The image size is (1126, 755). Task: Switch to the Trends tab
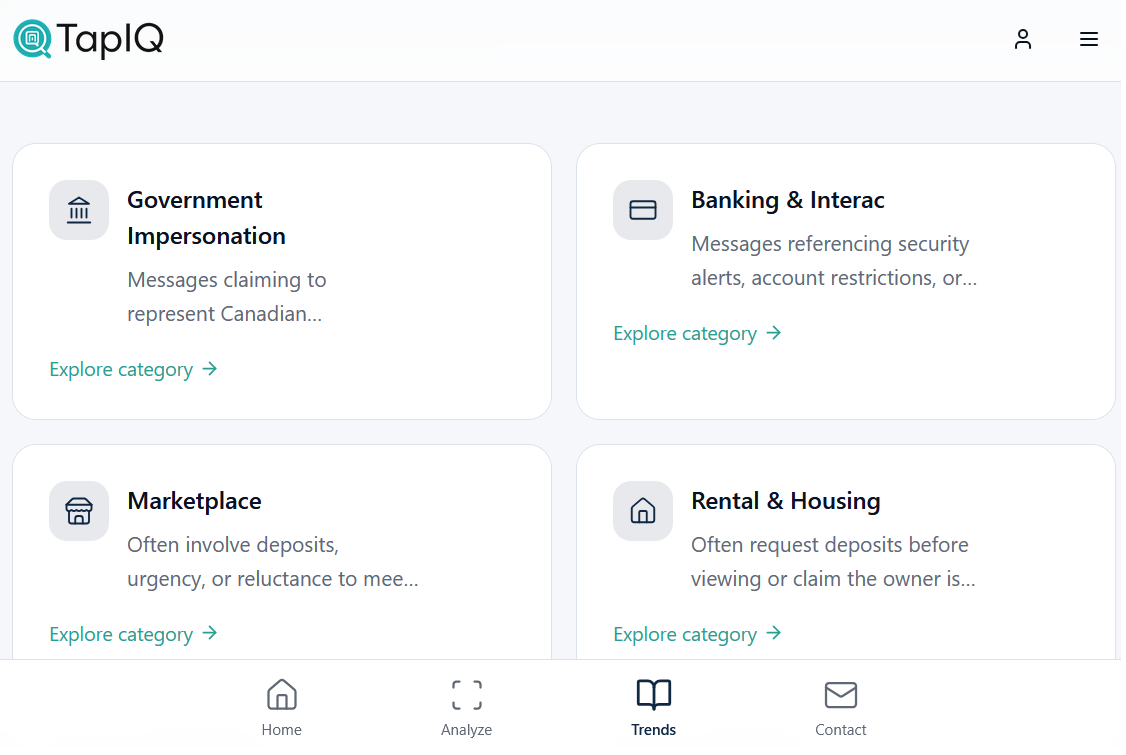[654, 707]
